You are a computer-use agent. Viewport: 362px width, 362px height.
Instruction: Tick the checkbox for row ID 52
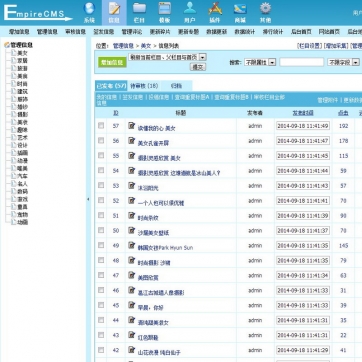point(101,200)
